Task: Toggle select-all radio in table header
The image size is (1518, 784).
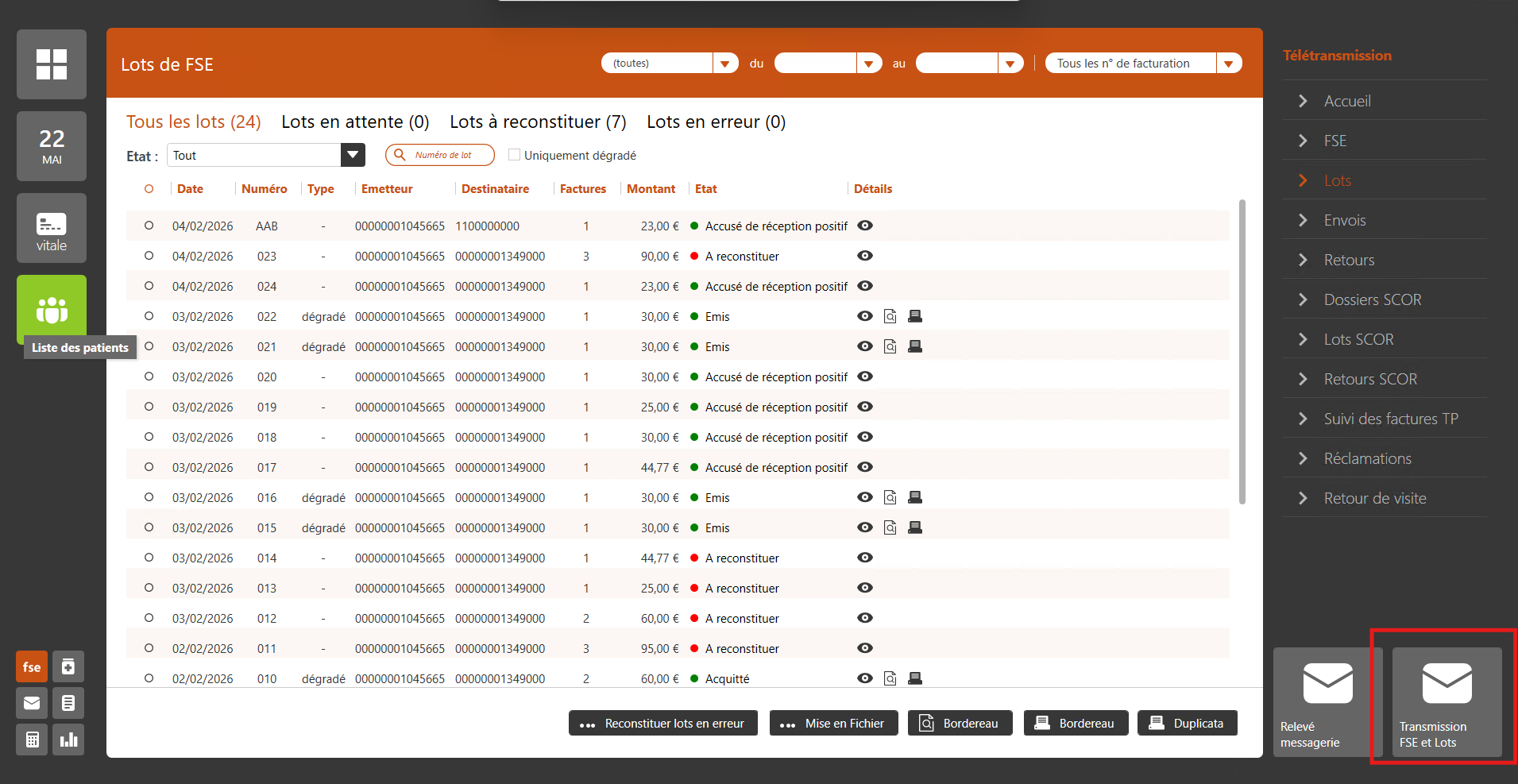Action: 149,189
